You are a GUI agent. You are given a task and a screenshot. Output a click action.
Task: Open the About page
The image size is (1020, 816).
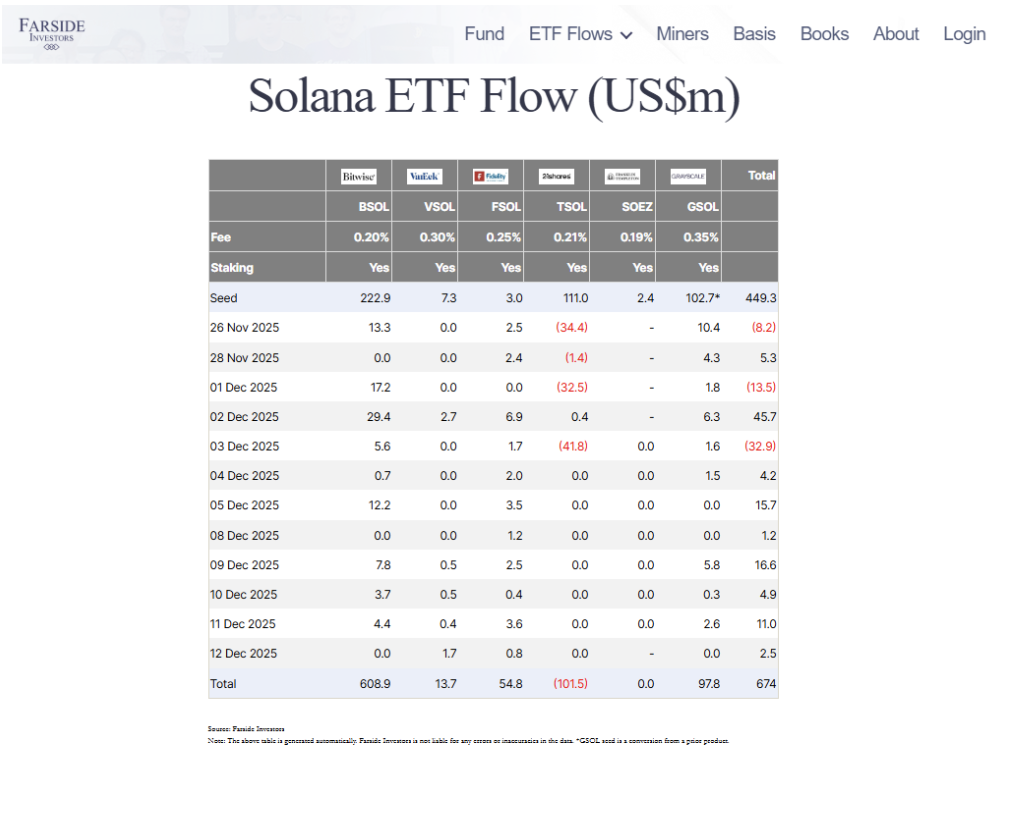[x=895, y=34]
